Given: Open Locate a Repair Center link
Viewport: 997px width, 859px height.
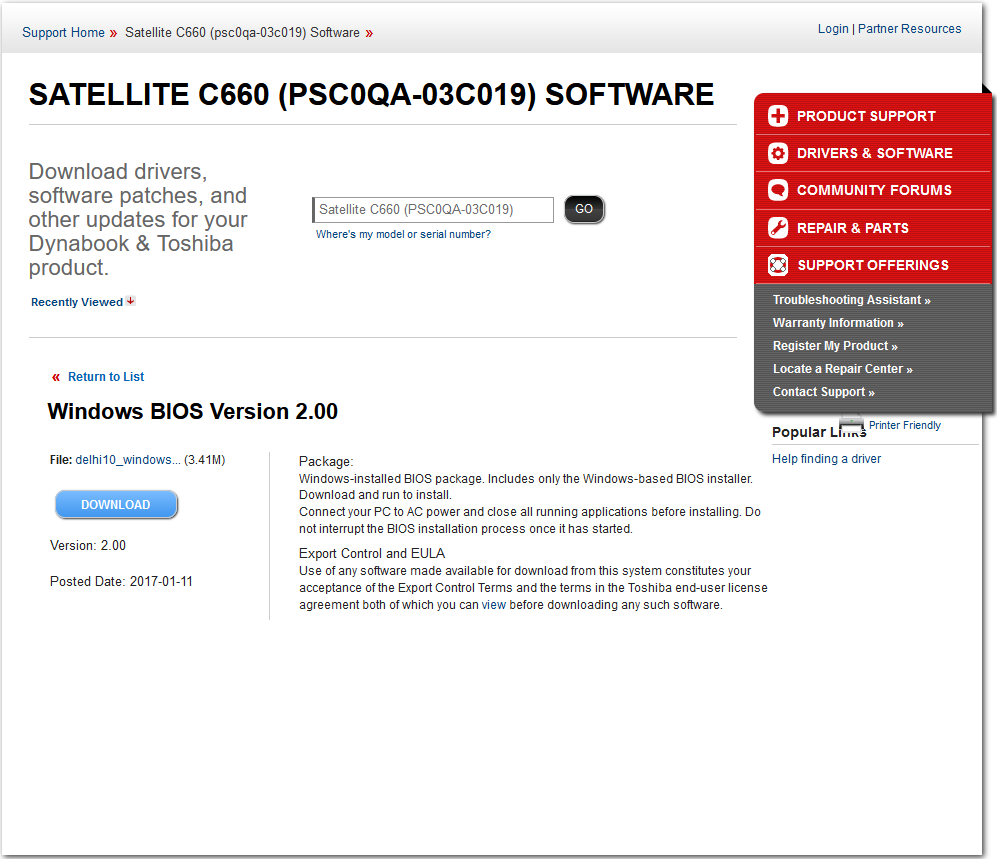Looking at the screenshot, I should click(842, 369).
